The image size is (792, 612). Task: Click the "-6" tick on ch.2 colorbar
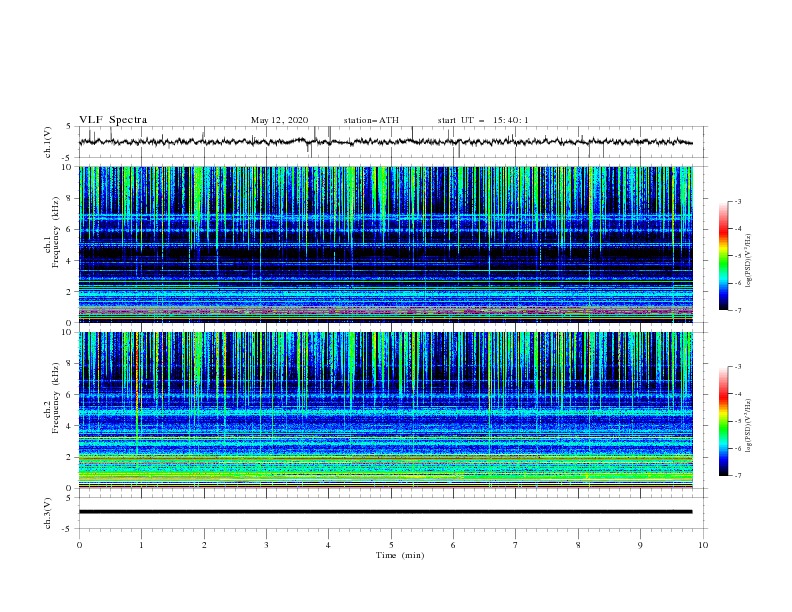pos(737,448)
